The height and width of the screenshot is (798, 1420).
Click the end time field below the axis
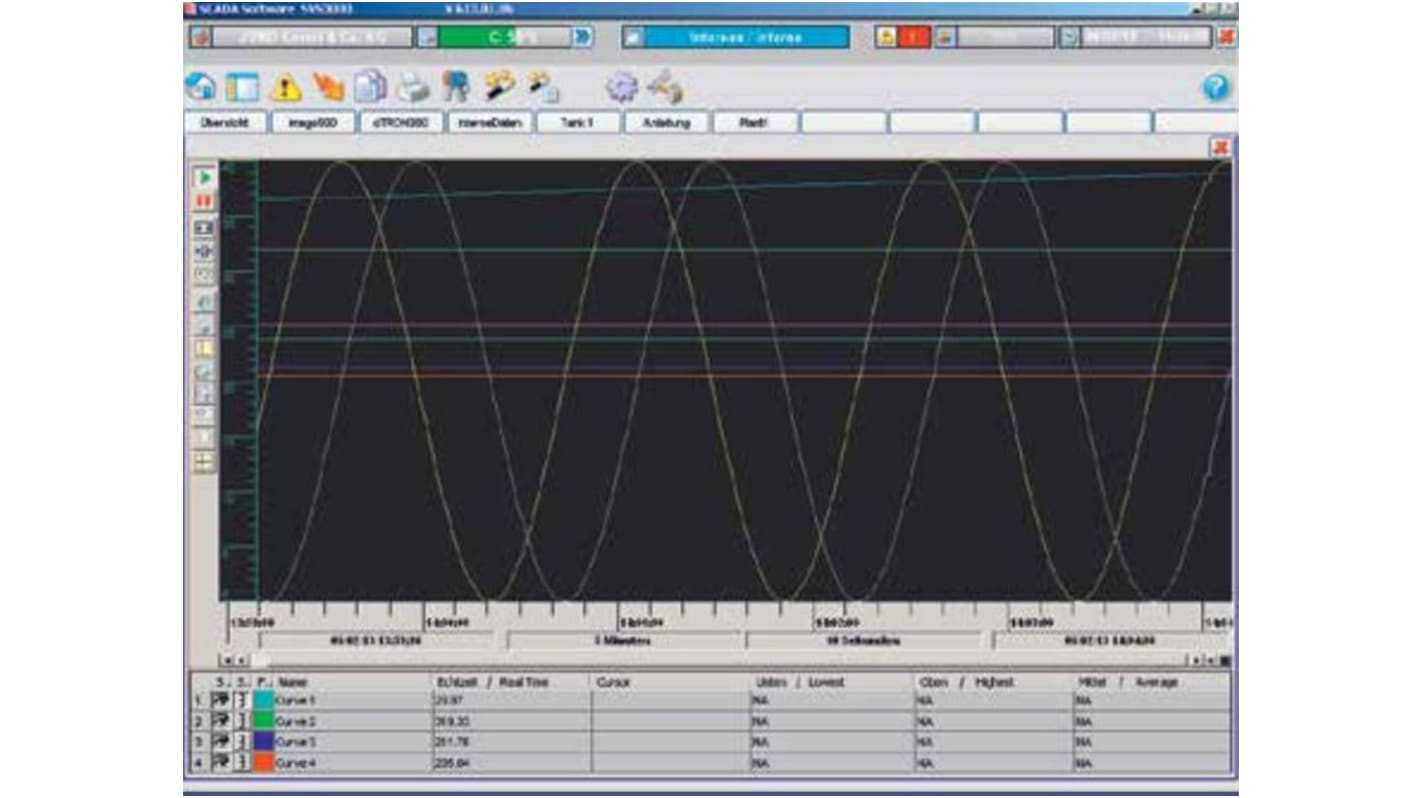click(x=1109, y=640)
